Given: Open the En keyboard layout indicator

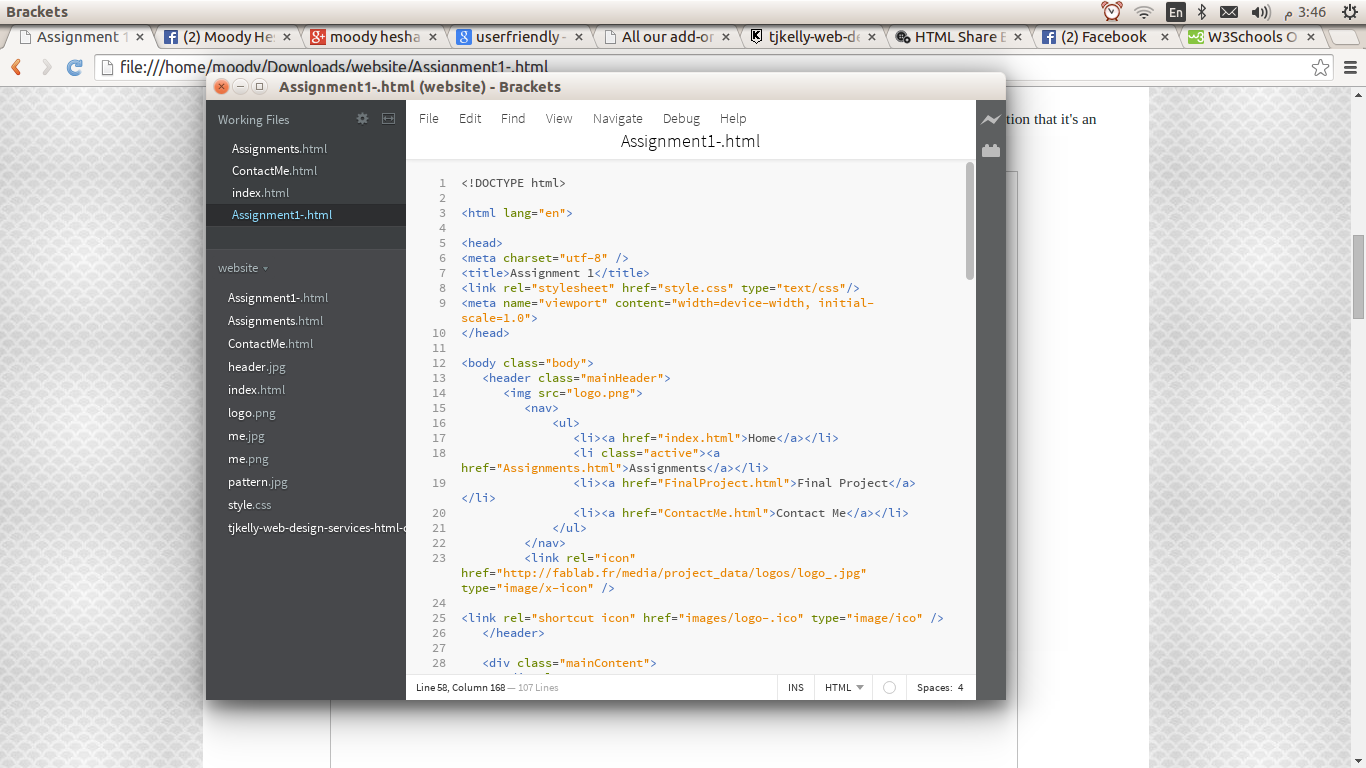Looking at the screenshot, I should pos(1176,12).
